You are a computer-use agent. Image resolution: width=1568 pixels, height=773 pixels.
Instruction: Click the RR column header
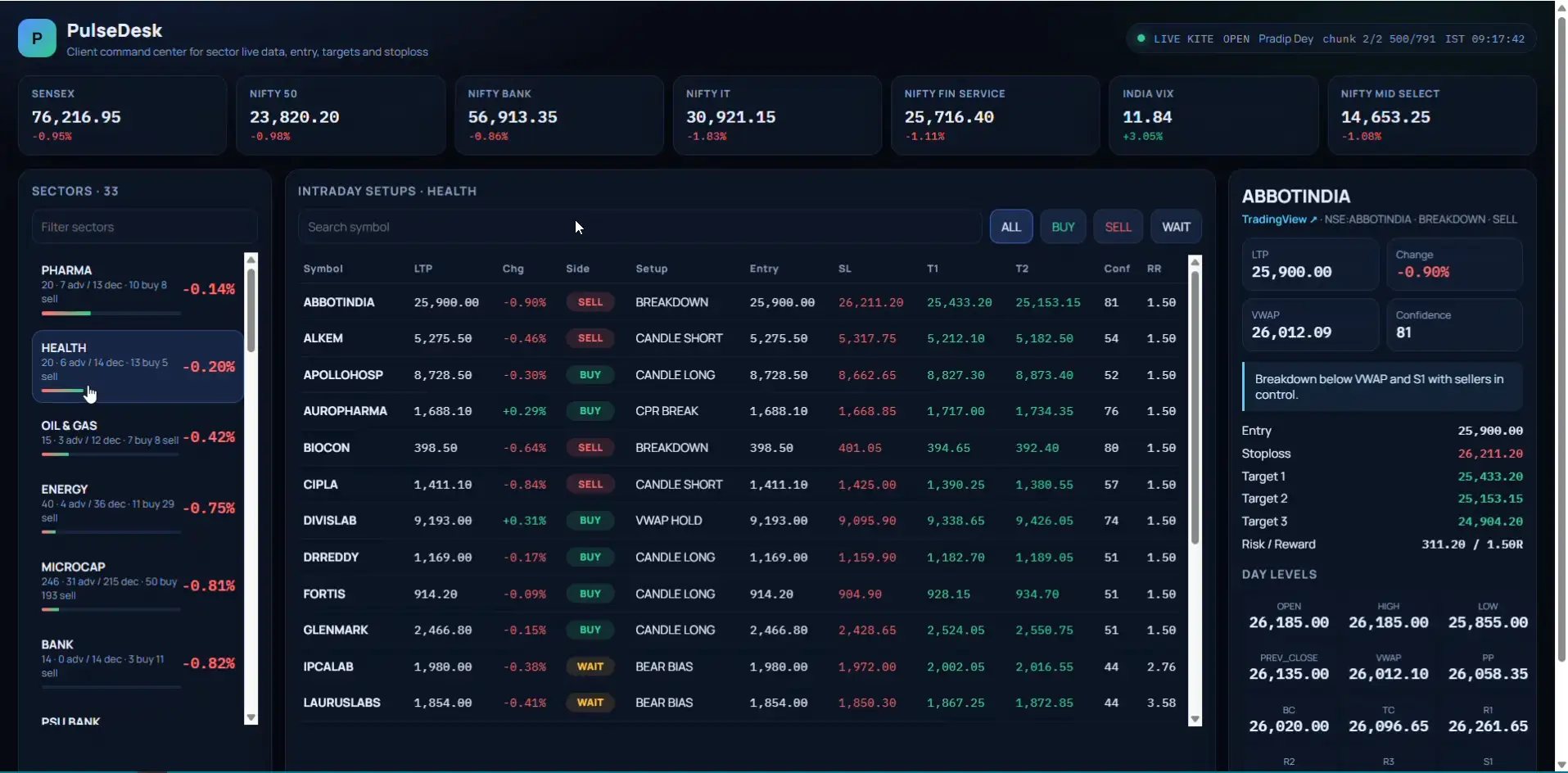[1154, 269]
